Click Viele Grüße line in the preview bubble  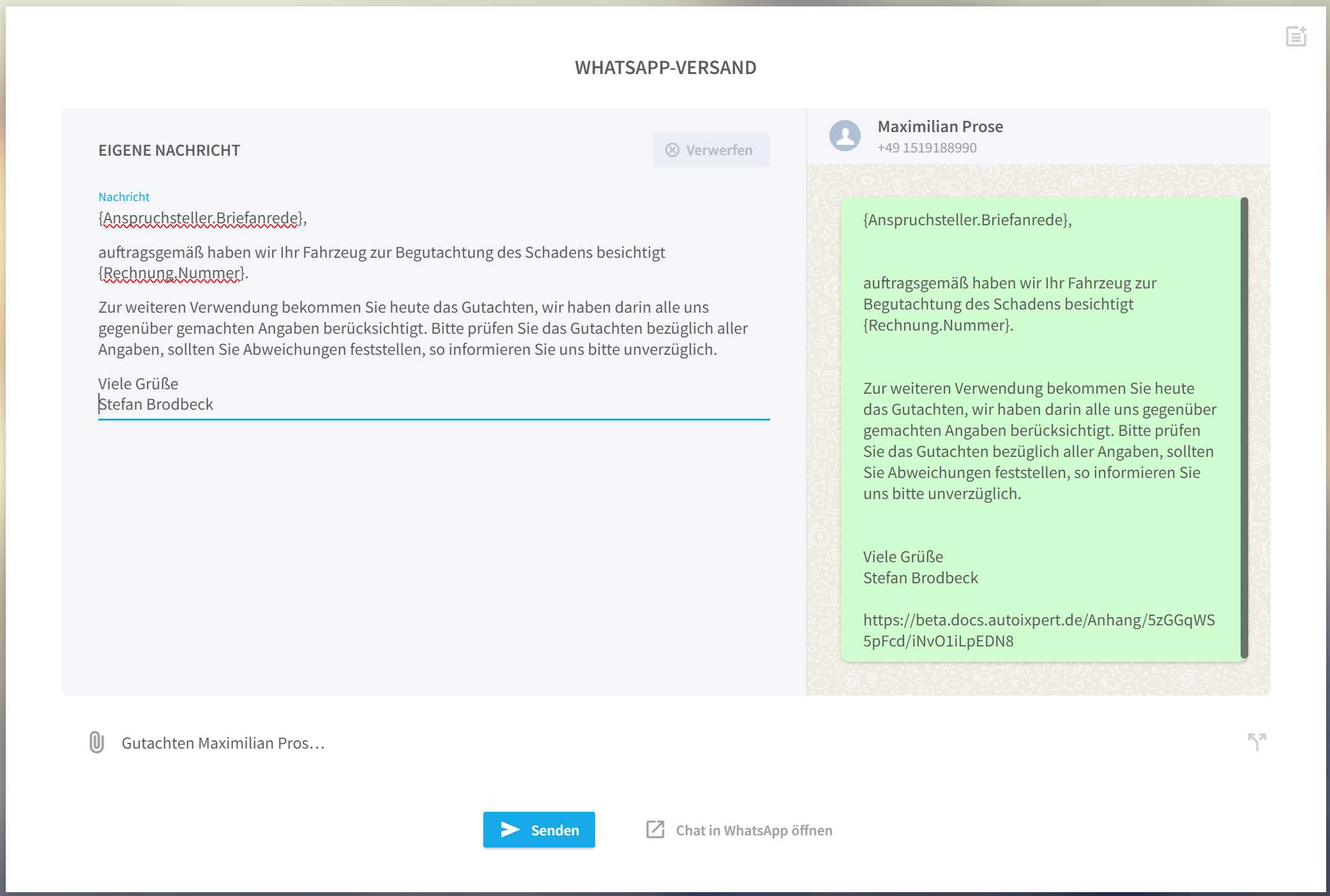pos(903,556)
